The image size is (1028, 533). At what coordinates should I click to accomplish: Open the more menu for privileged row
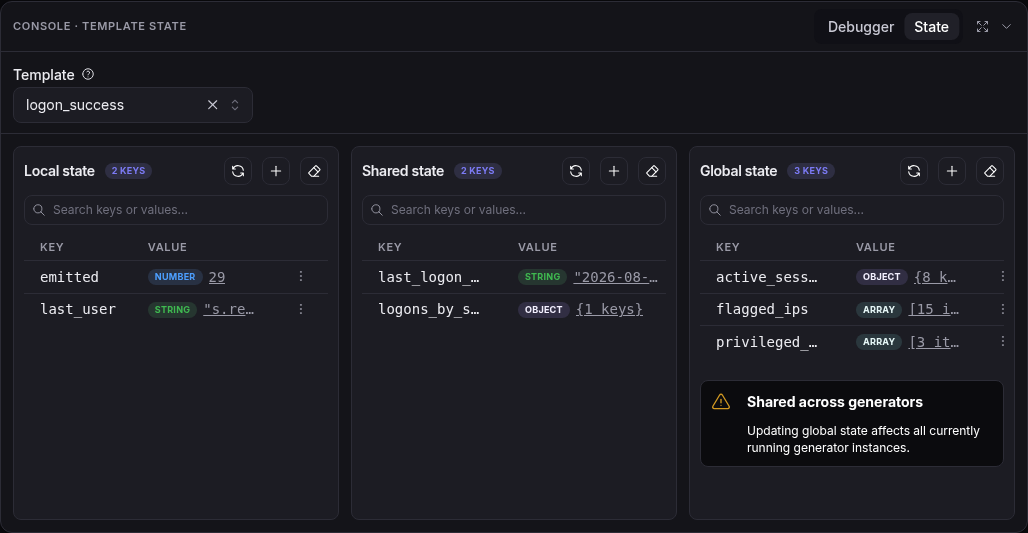(1002, 341)
